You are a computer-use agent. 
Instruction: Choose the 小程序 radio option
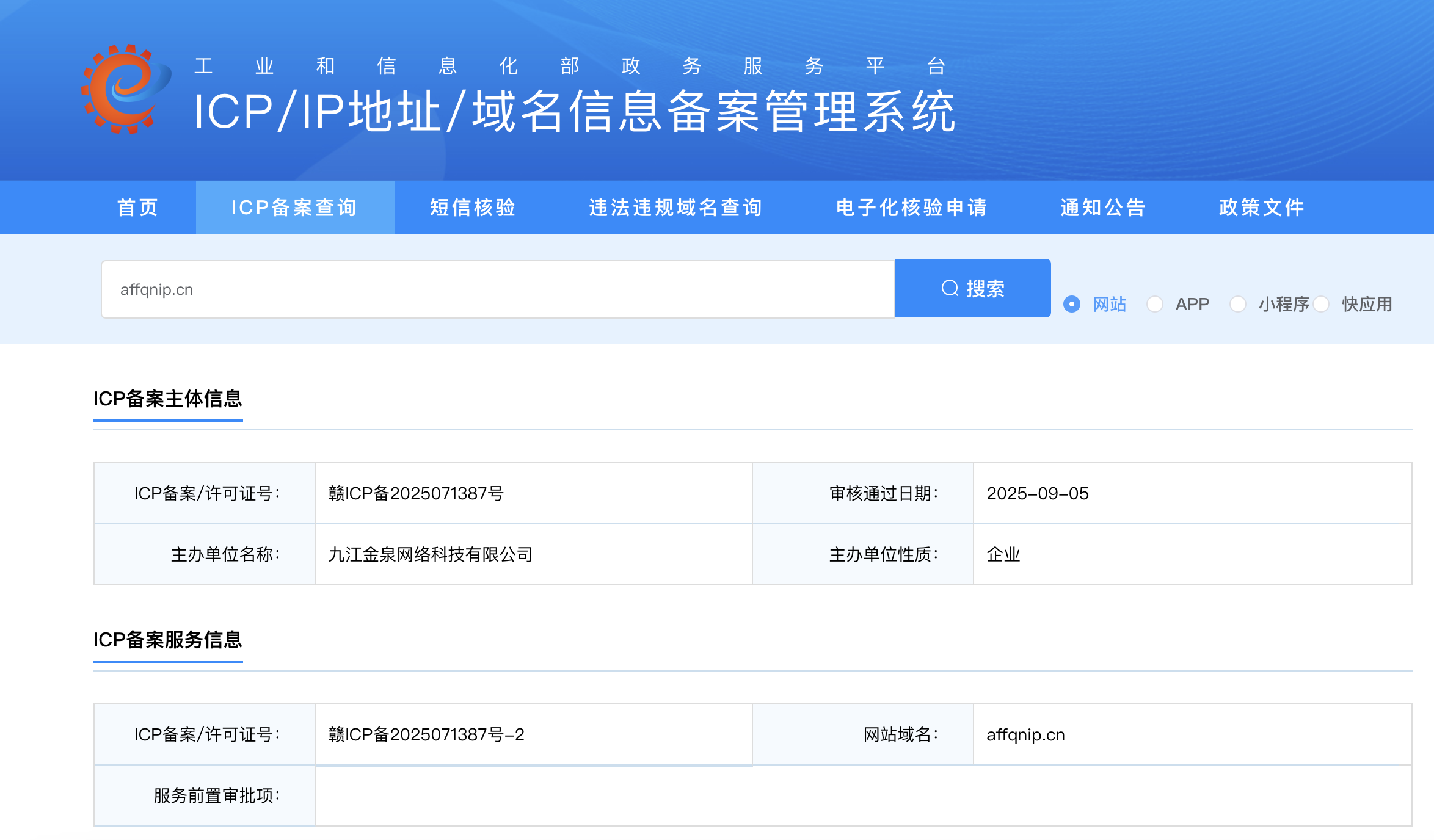pos(1237,304)
